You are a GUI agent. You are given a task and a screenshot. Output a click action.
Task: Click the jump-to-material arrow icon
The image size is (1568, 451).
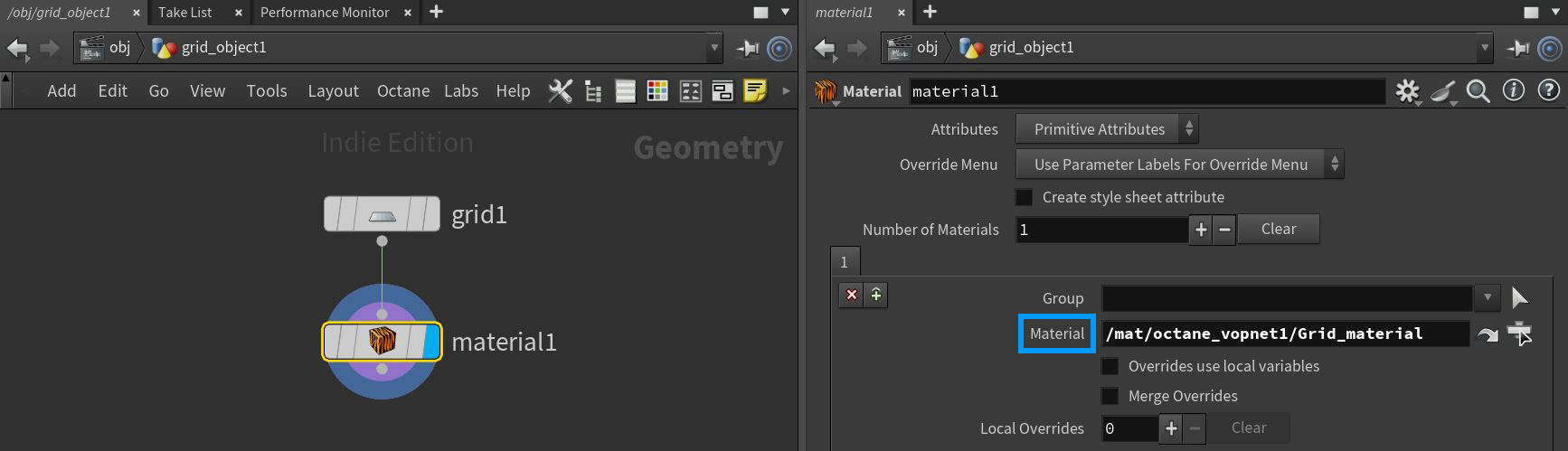coord(1488,334)
